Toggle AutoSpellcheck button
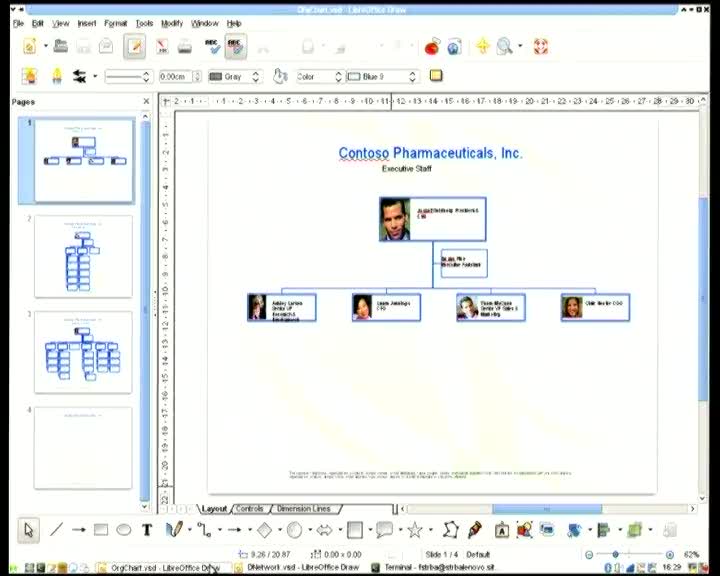Viewport: 720px width, 576px height. click(x=236, y=46)
